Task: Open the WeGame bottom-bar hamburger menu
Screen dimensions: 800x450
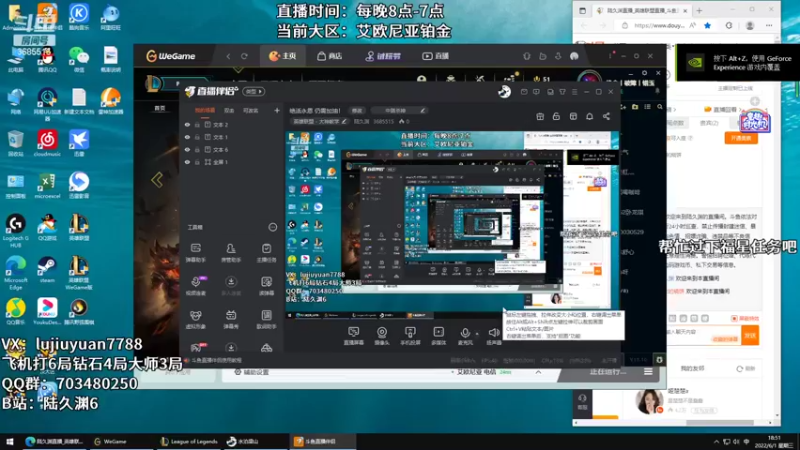Action: [x=648, y=372]
